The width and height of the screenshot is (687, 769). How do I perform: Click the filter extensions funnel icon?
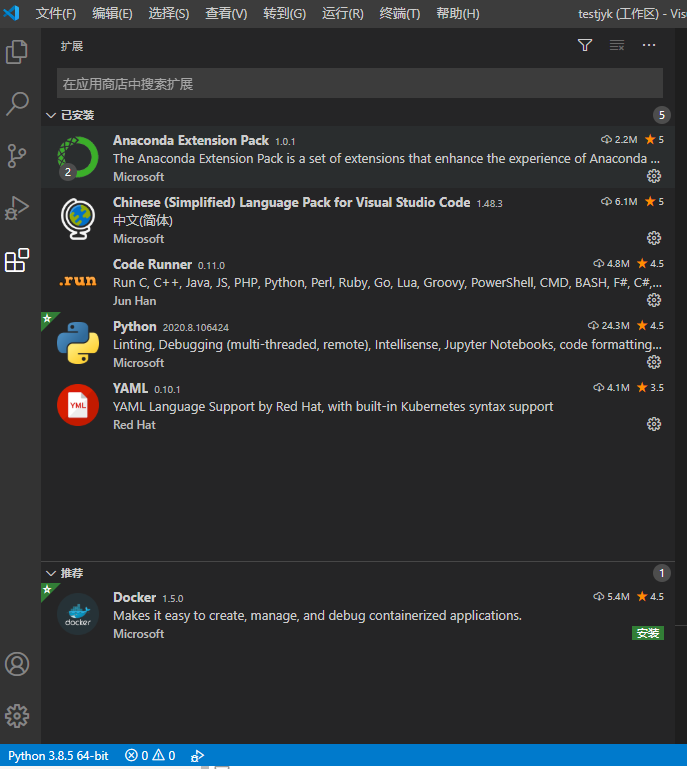tap(585, 46)
